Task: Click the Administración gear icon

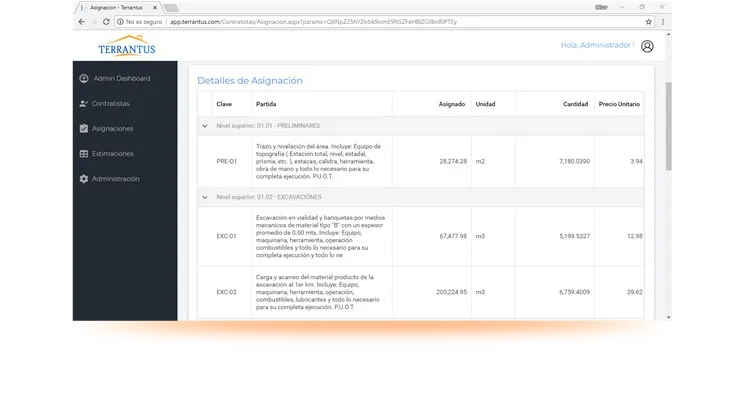Action: pos(84,179)
